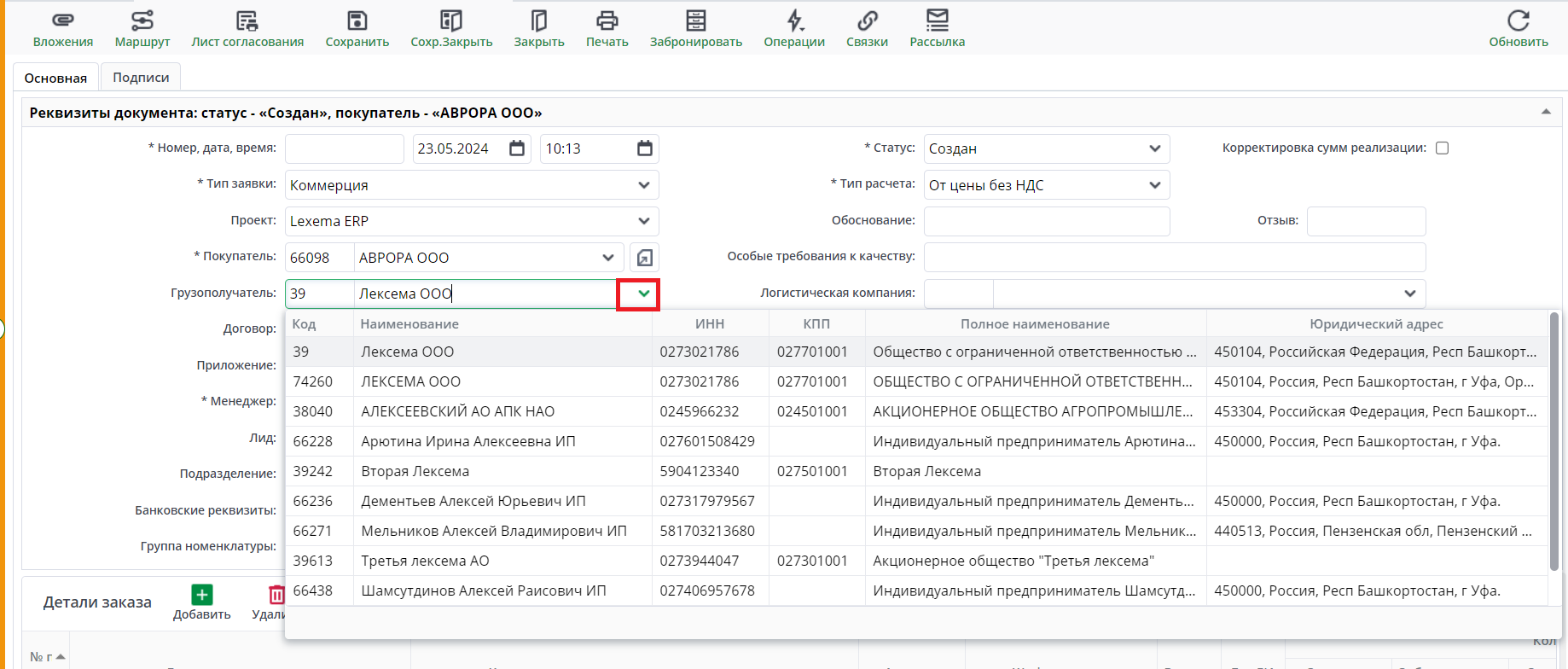Click the Забронировать toolbar icon
Viewport: 1568px width, 669px height.
pyautogui.click(x=696, y=20)
